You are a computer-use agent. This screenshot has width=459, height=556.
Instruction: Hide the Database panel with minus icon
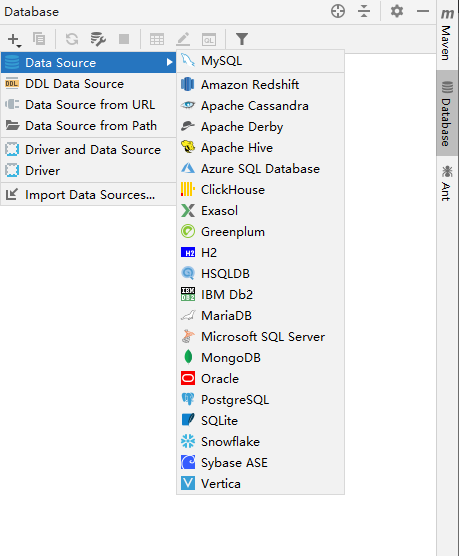(x=423, y=11)
